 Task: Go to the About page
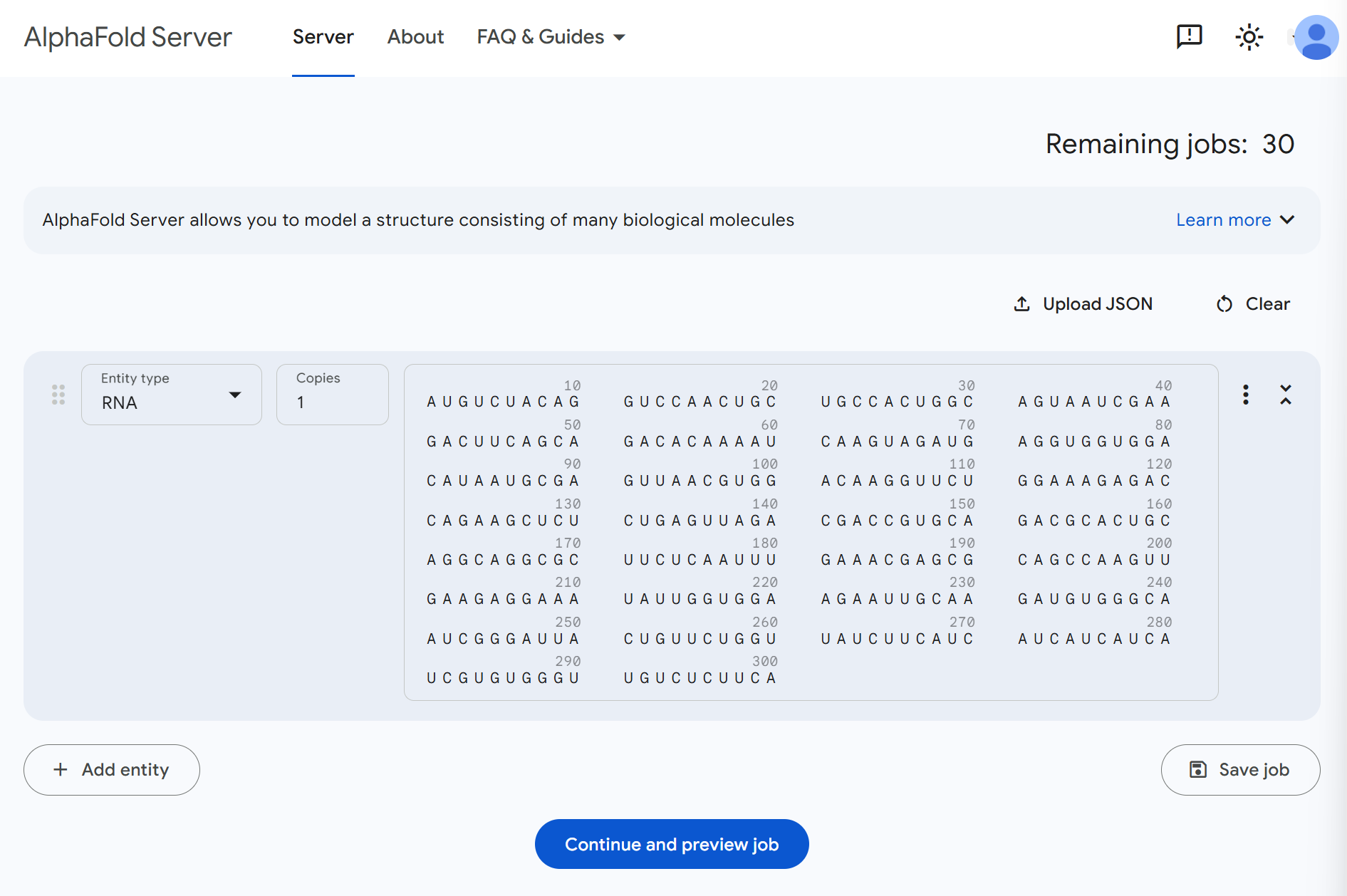[415, 37]
